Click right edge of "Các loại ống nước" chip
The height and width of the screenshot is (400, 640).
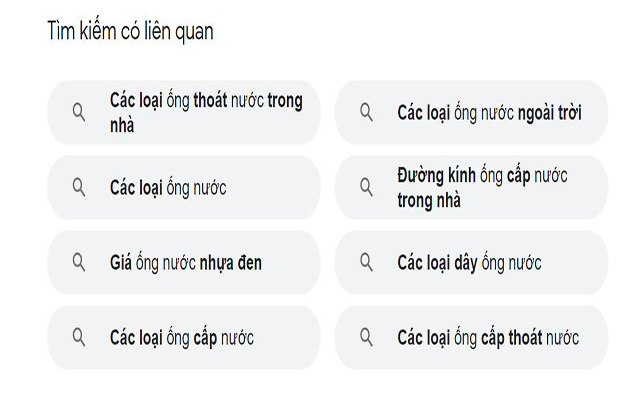[x=308, y=188]
